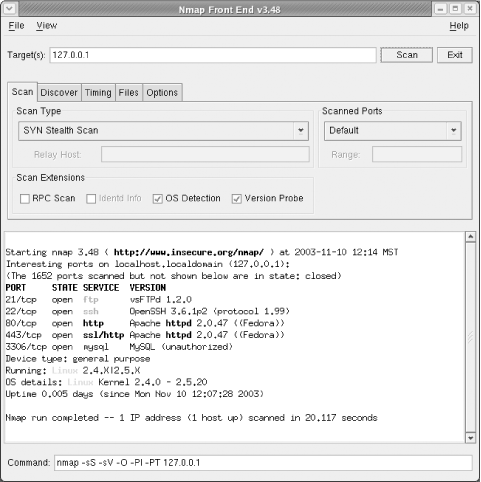
Task: Click the ssl/http service text
Action: pyautogui.click(x=103, y=335)
